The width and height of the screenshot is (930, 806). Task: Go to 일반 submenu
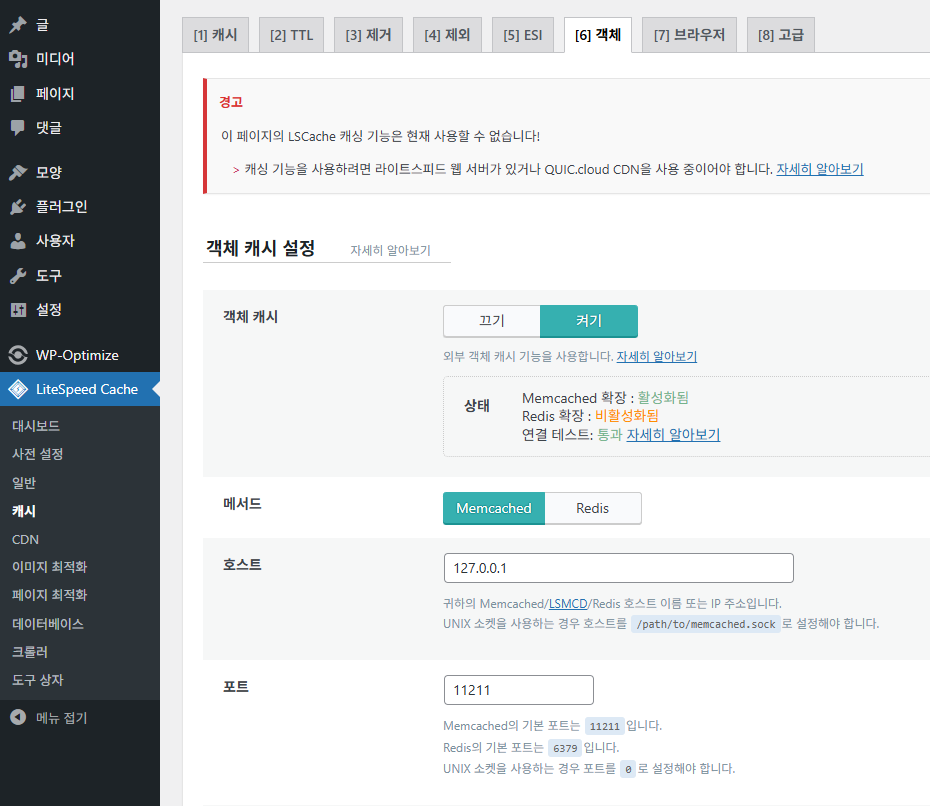(x=24, y=483)
